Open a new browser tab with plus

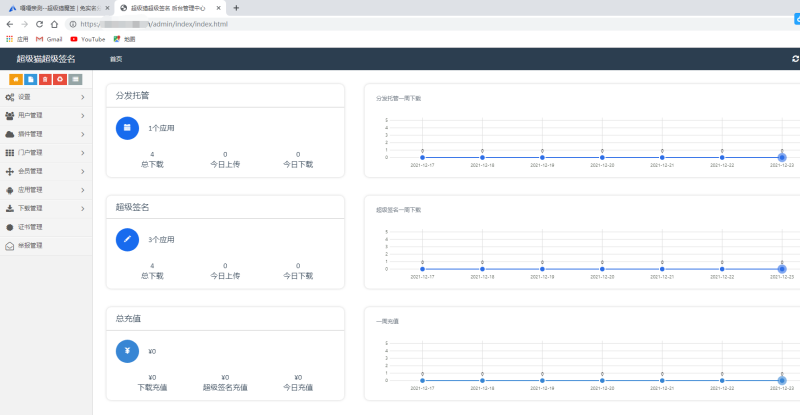tap(236, 8)
